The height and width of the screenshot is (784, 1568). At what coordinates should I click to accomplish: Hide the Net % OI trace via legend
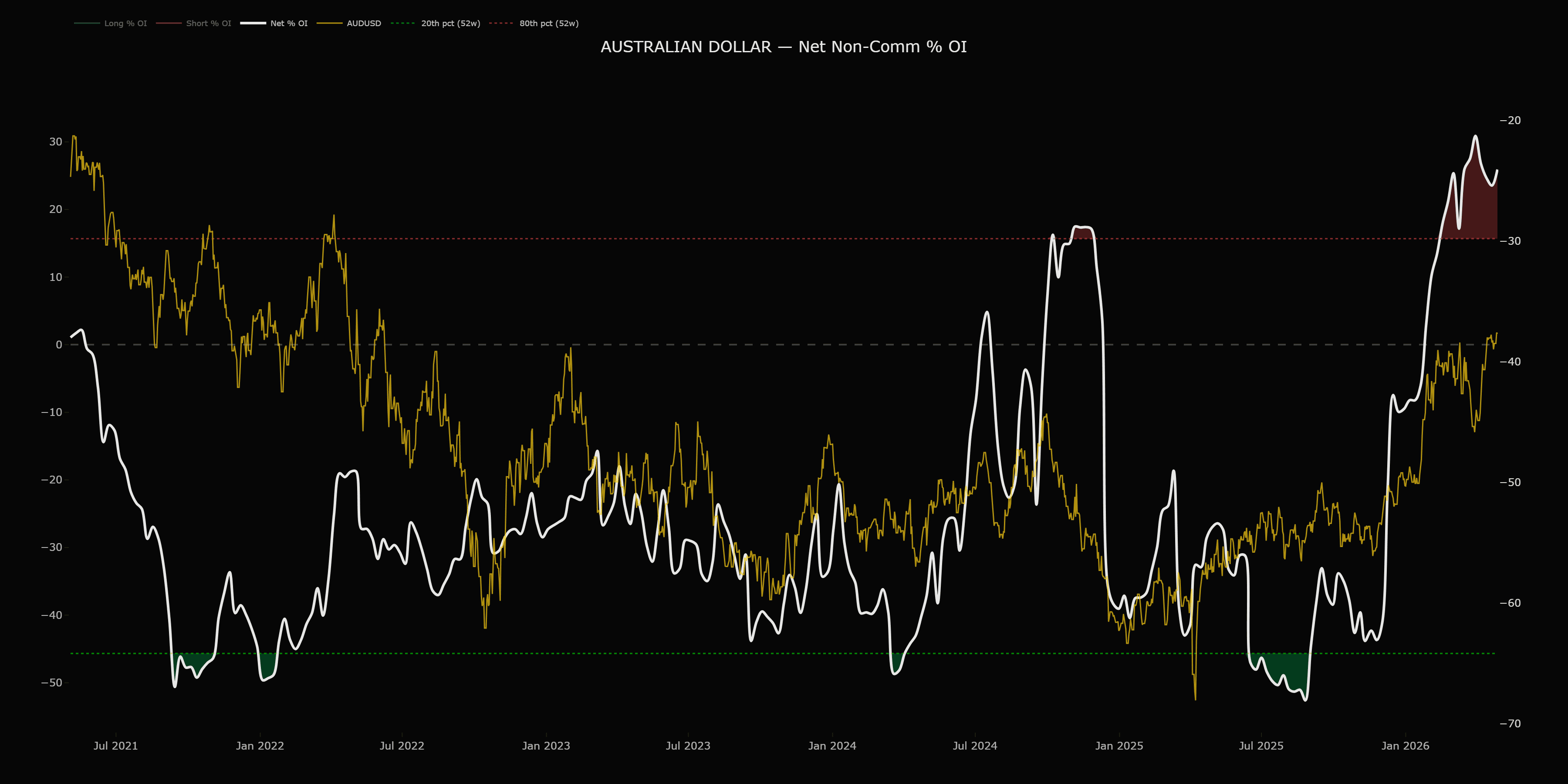pos(274,23)
